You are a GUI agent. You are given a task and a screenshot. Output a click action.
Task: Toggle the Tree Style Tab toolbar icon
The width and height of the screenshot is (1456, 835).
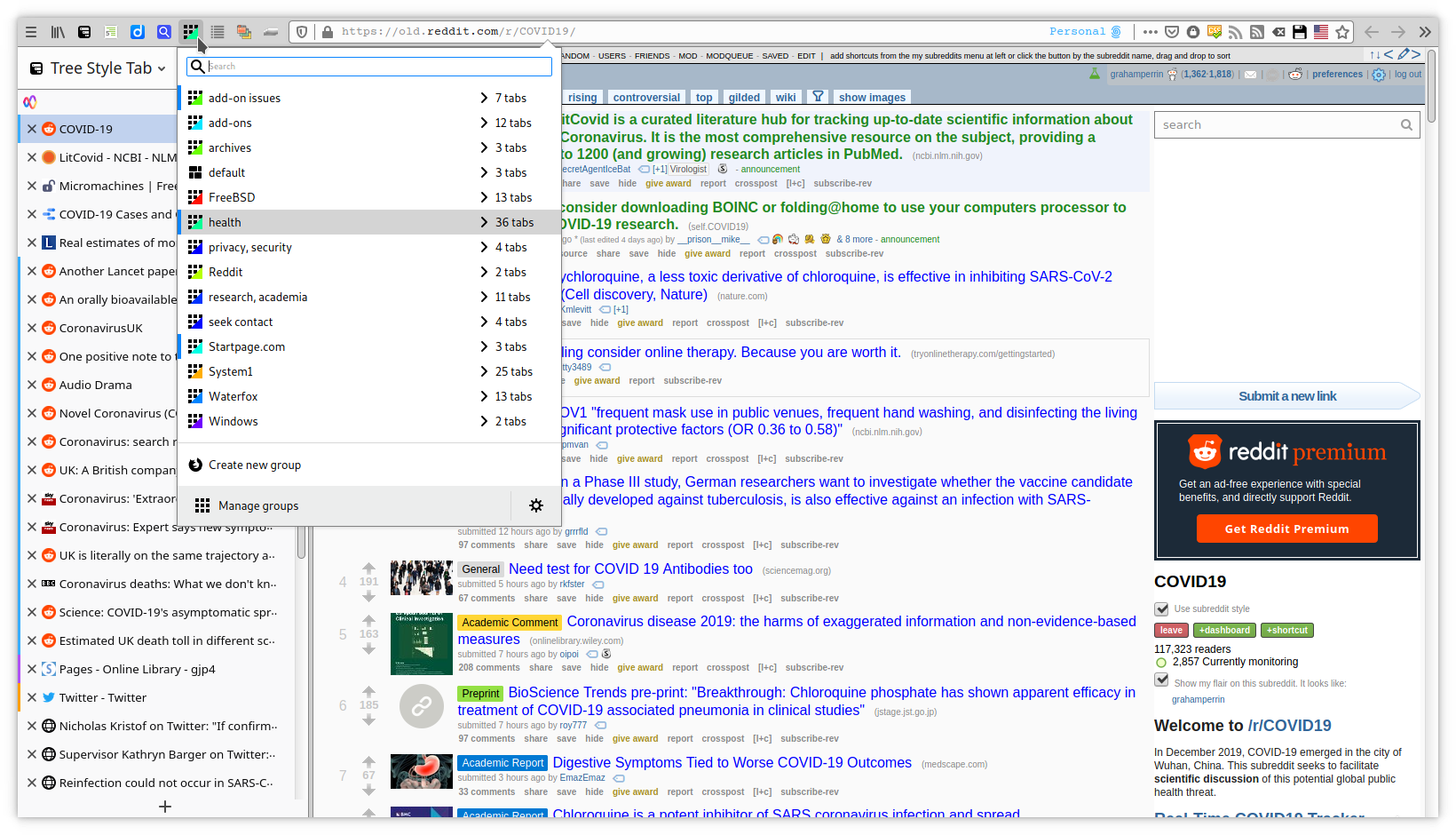pos(84,32)
